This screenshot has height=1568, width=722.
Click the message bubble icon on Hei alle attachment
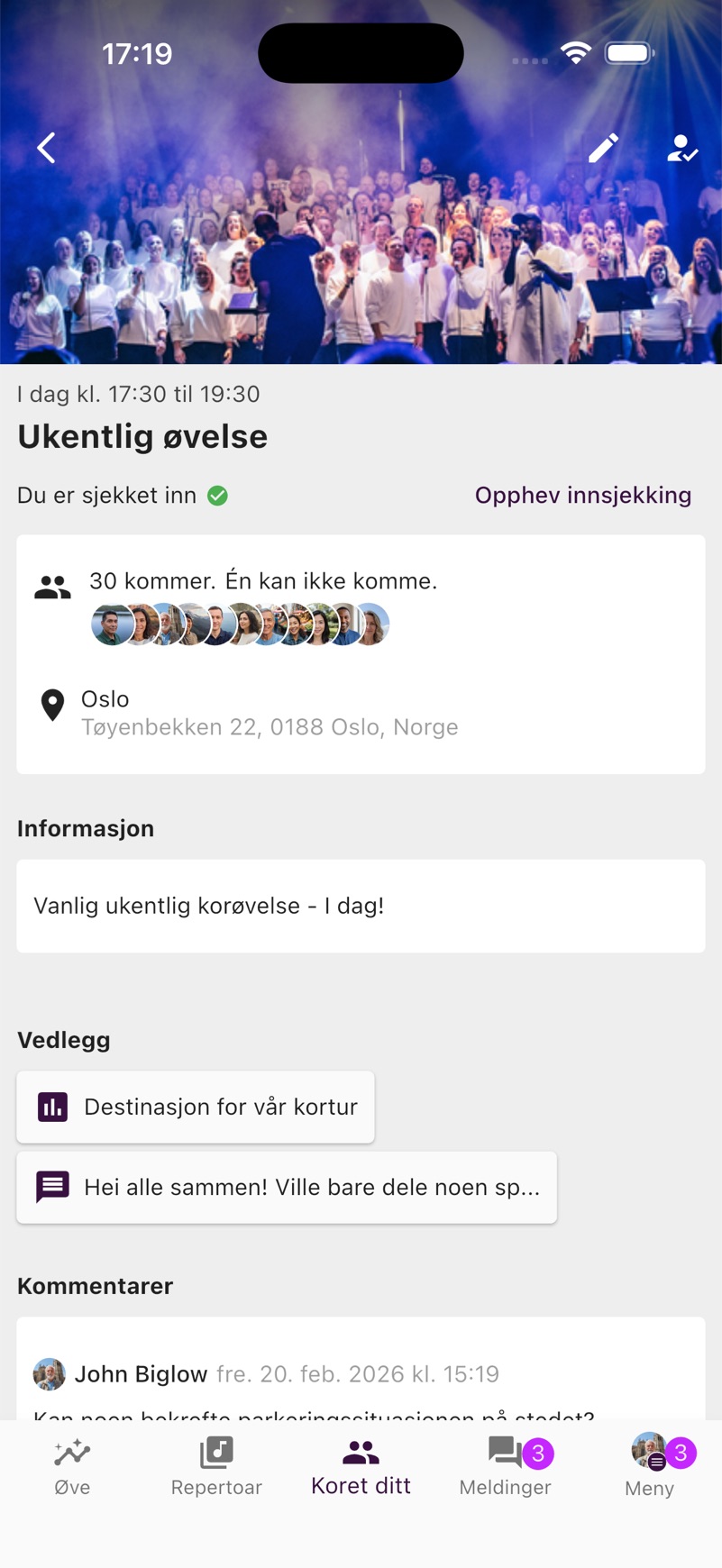coord(52,1187)
